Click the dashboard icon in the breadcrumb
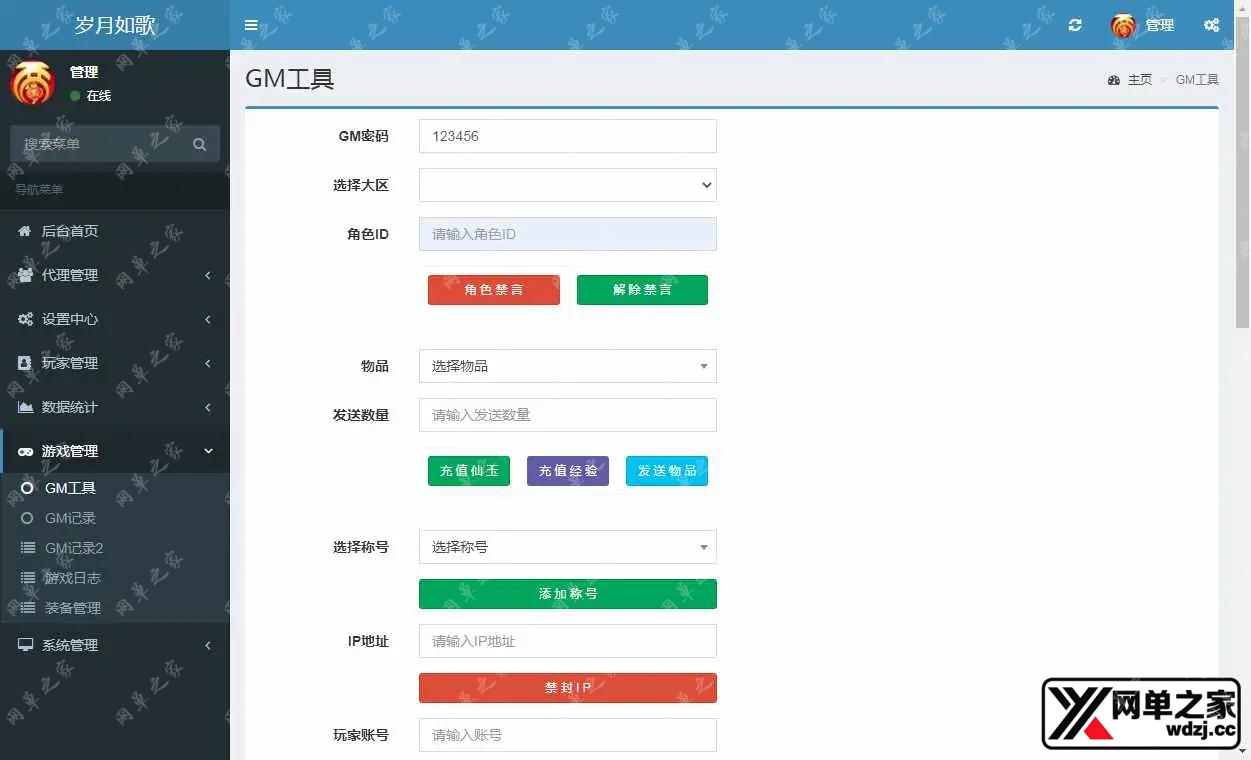The width and height of the screenshot is (1251, 760). [x=1113, y=80]
